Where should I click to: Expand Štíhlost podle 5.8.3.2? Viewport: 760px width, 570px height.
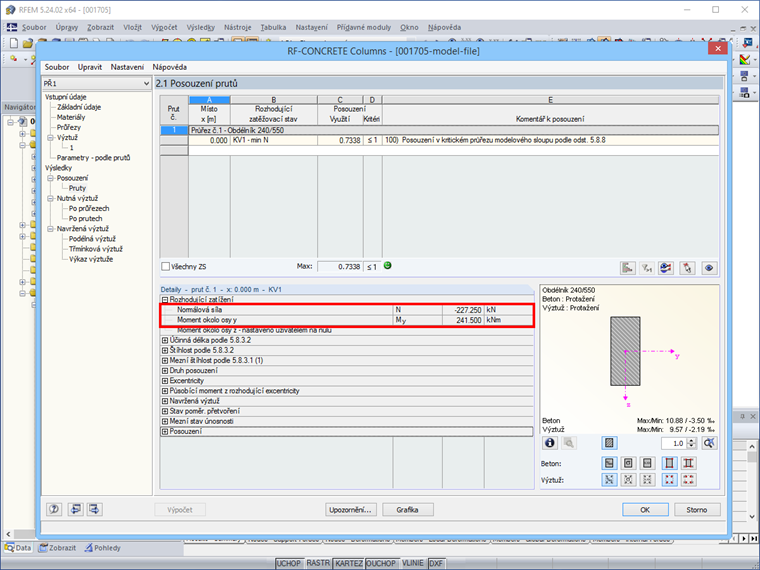pyautogui.click(x=165, y=350)
